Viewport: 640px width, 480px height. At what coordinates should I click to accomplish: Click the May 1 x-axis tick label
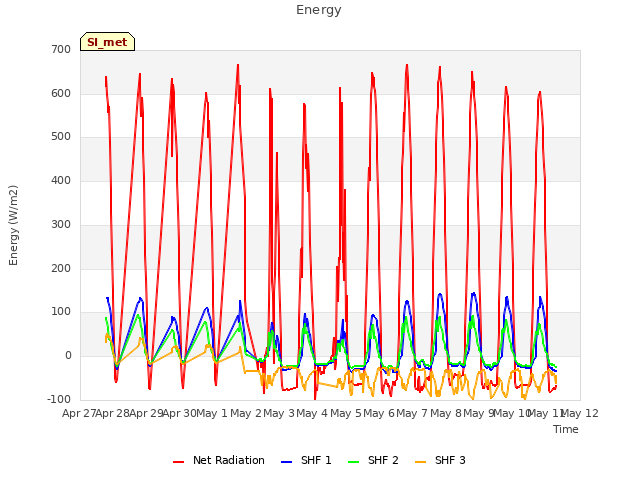[x=212, y=413]
